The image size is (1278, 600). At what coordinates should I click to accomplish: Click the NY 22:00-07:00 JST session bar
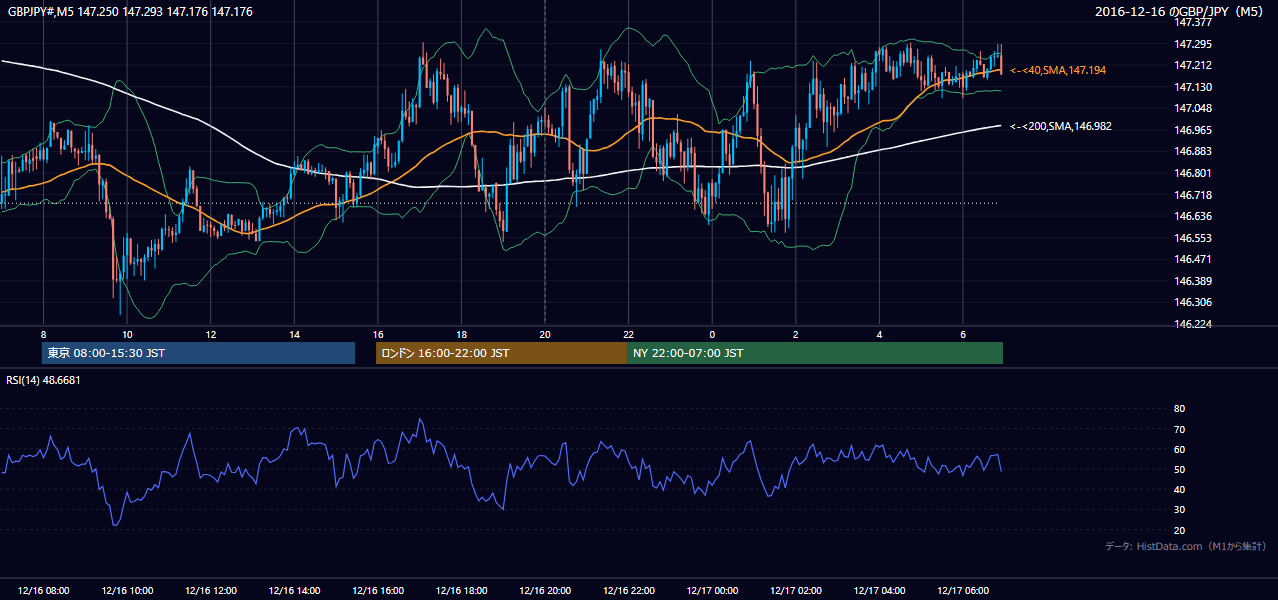(815, 353)
